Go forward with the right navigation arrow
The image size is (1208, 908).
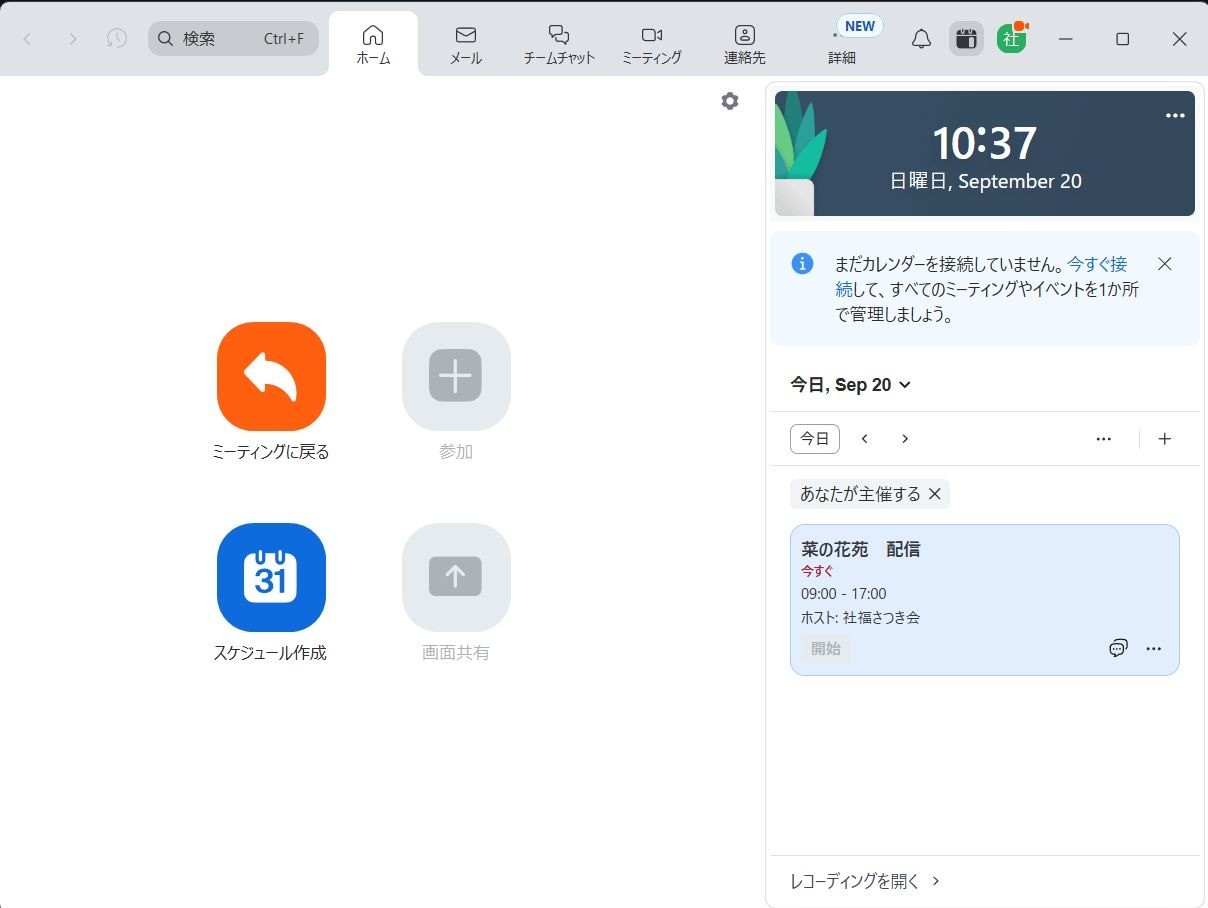(73, 39)
